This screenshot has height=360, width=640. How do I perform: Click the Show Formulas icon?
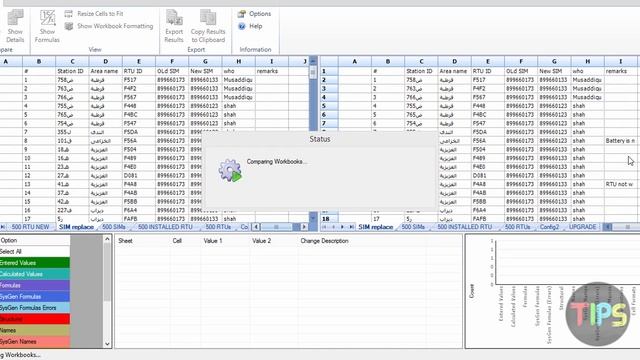tap(47, 26)
